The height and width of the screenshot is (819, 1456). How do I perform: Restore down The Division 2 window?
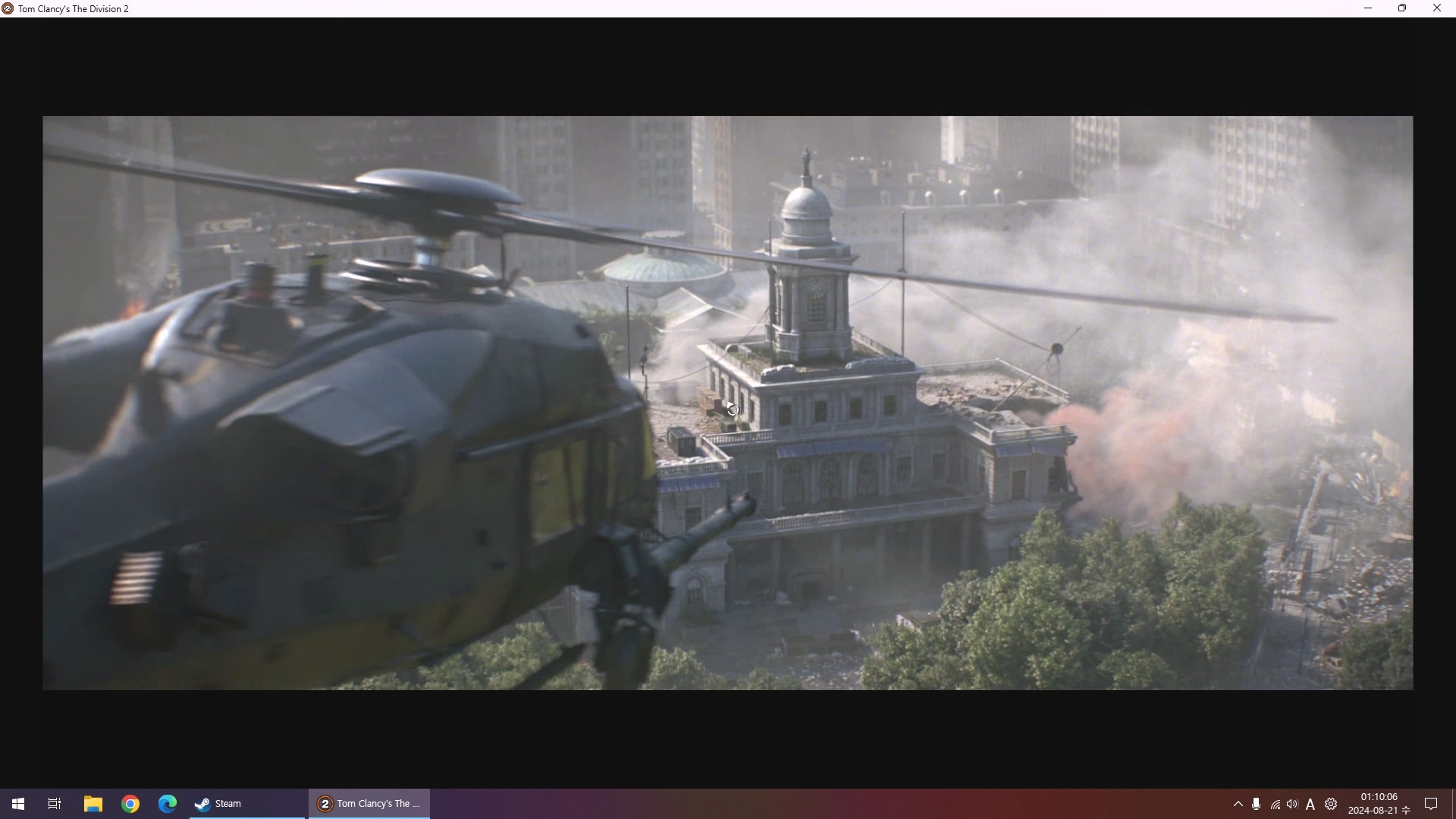tap(1402, 8)
